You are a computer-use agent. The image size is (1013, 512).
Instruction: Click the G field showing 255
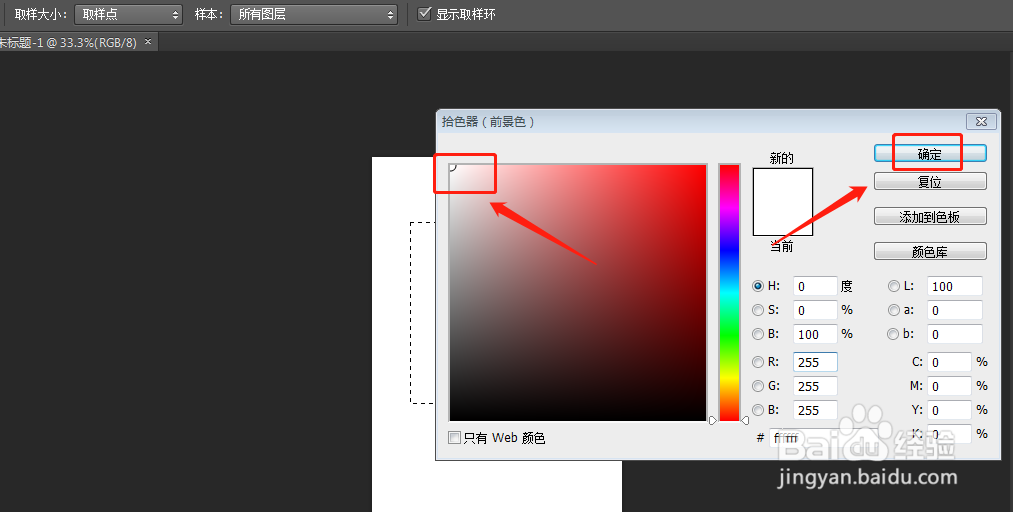coord(815,386)
